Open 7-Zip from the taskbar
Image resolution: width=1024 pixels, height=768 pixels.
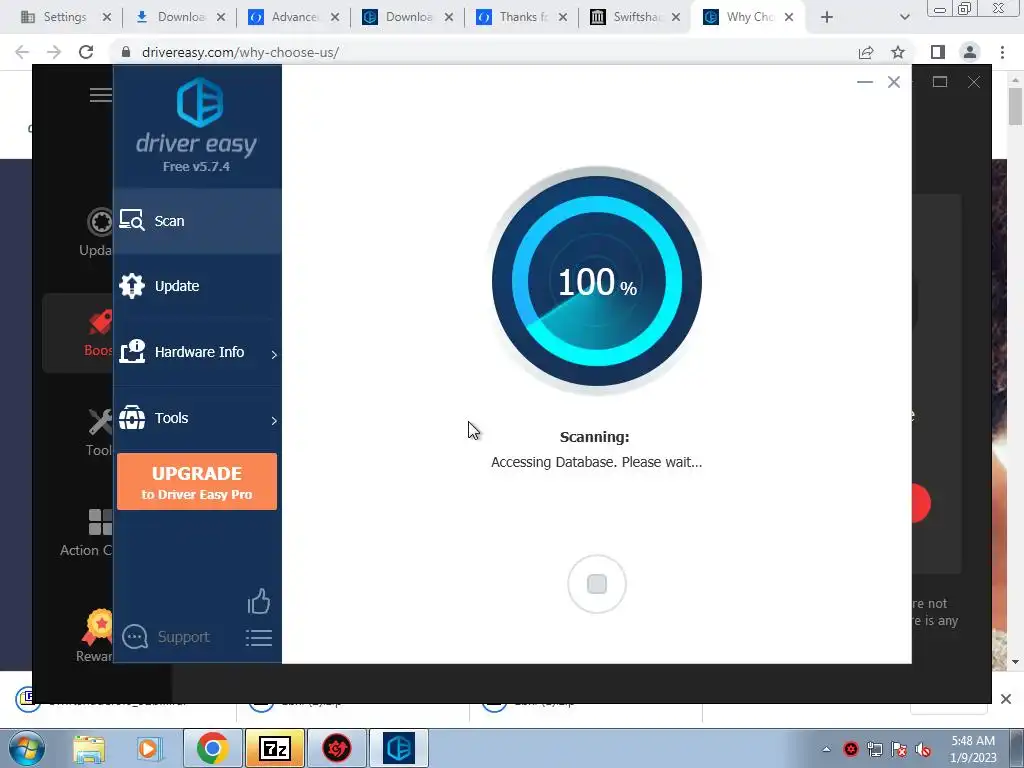274,748
